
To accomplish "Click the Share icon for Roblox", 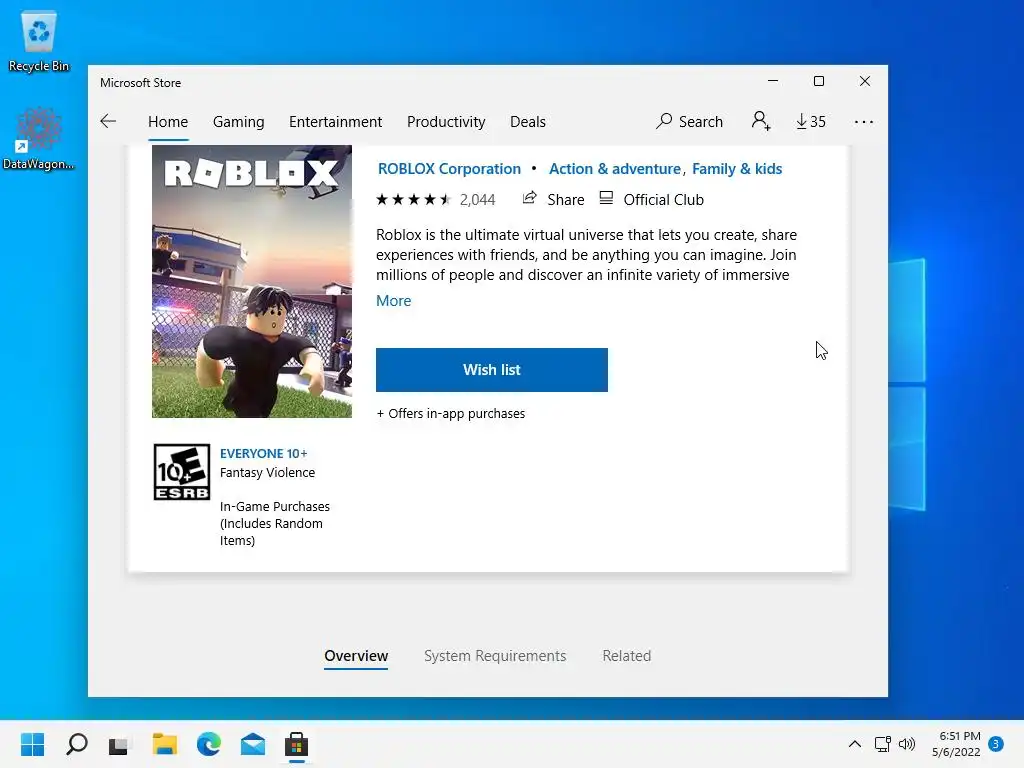I will click(x=530, y=199).
